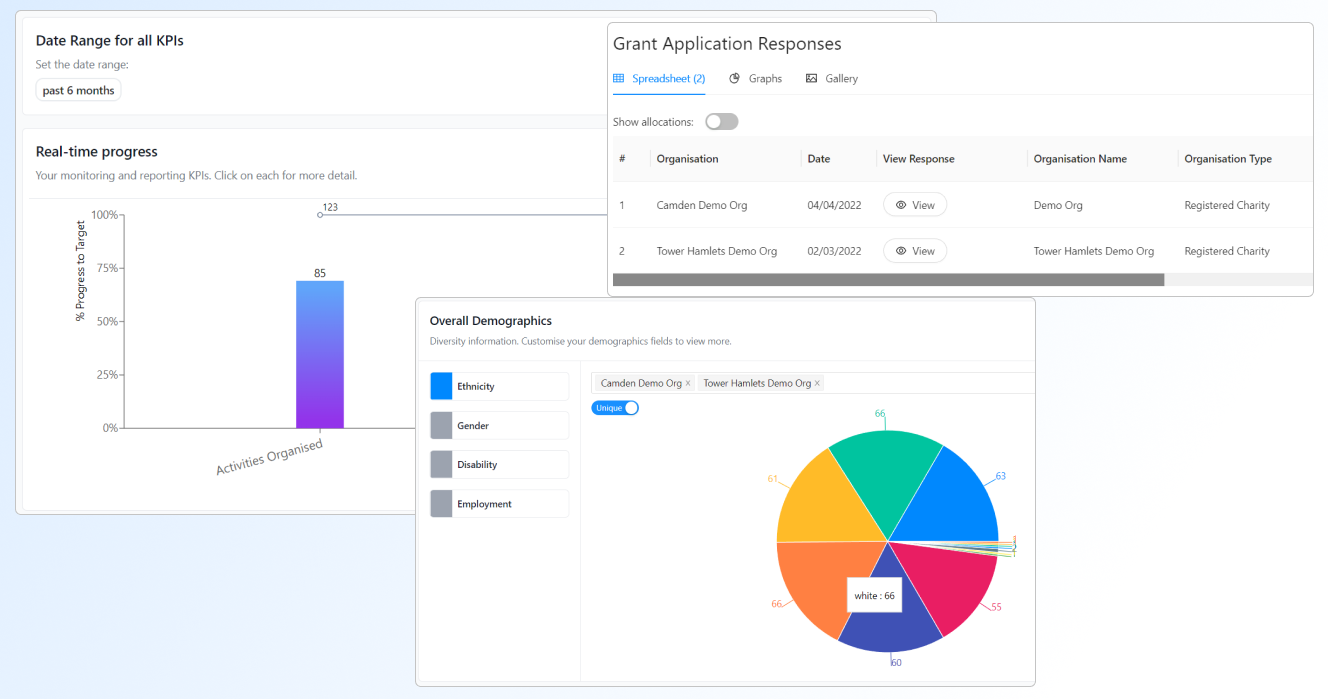
Task: Toggle the Unique switch in Demographics
Action: (x=615, y=408)
